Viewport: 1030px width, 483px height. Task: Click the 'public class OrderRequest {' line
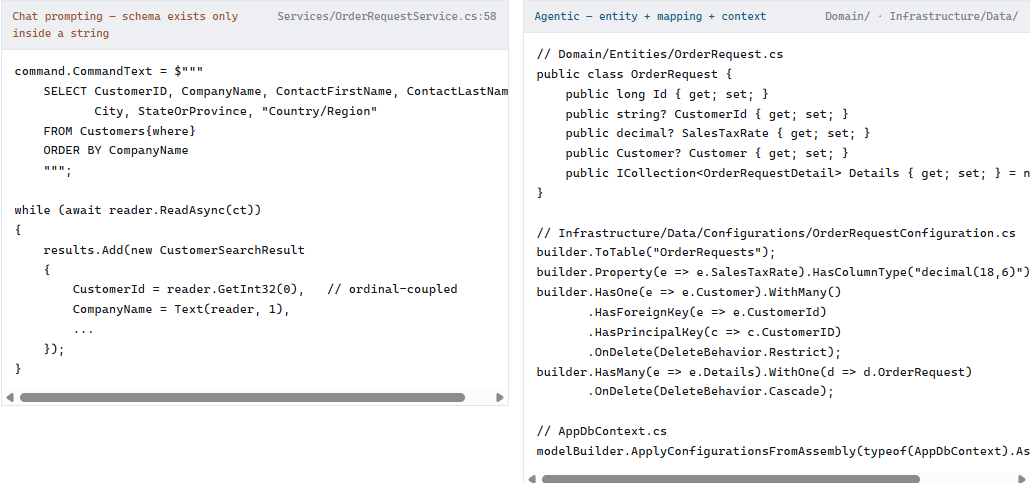[635, 74]
